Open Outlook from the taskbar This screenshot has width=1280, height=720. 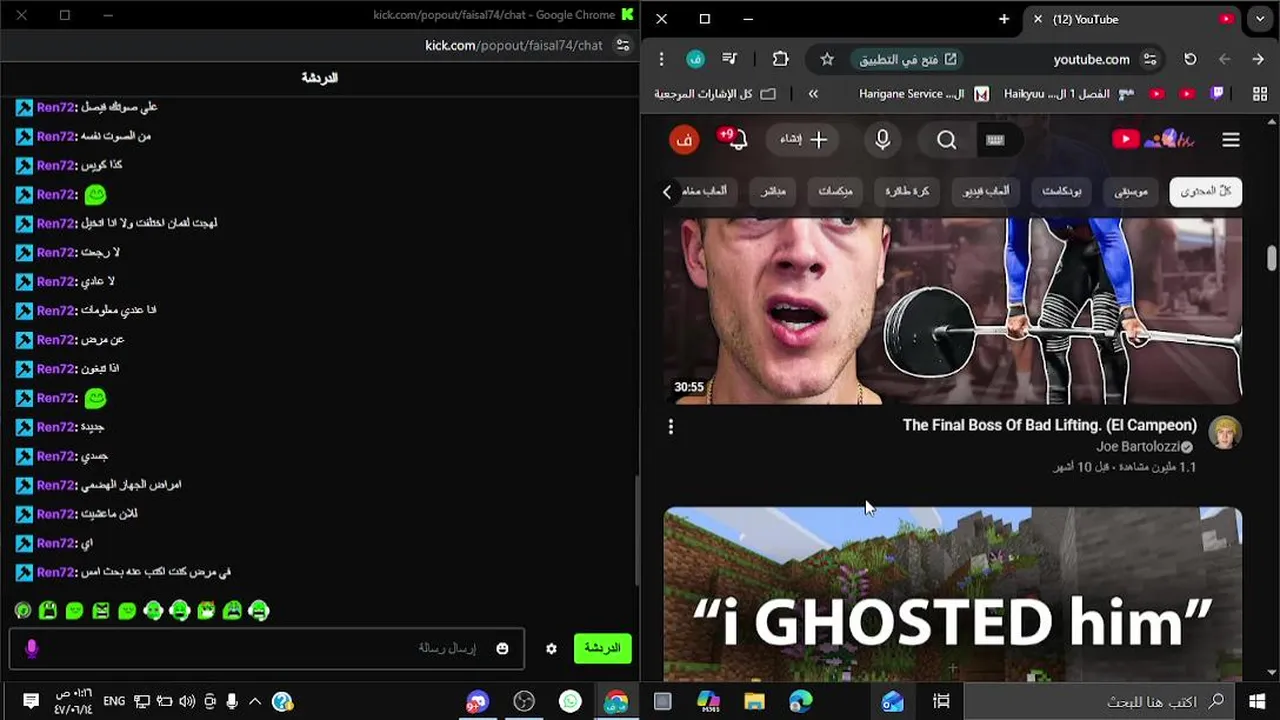pyautogui.click(x=892, y=702)
